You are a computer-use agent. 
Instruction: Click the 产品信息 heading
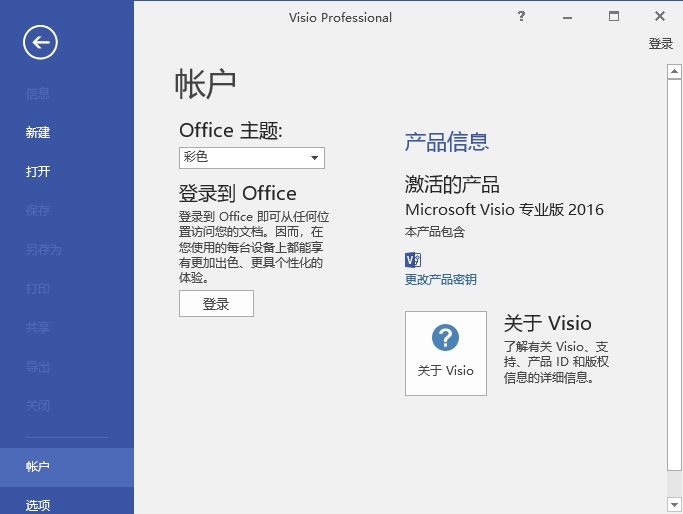pyautogui.click(x=446, y=142)
